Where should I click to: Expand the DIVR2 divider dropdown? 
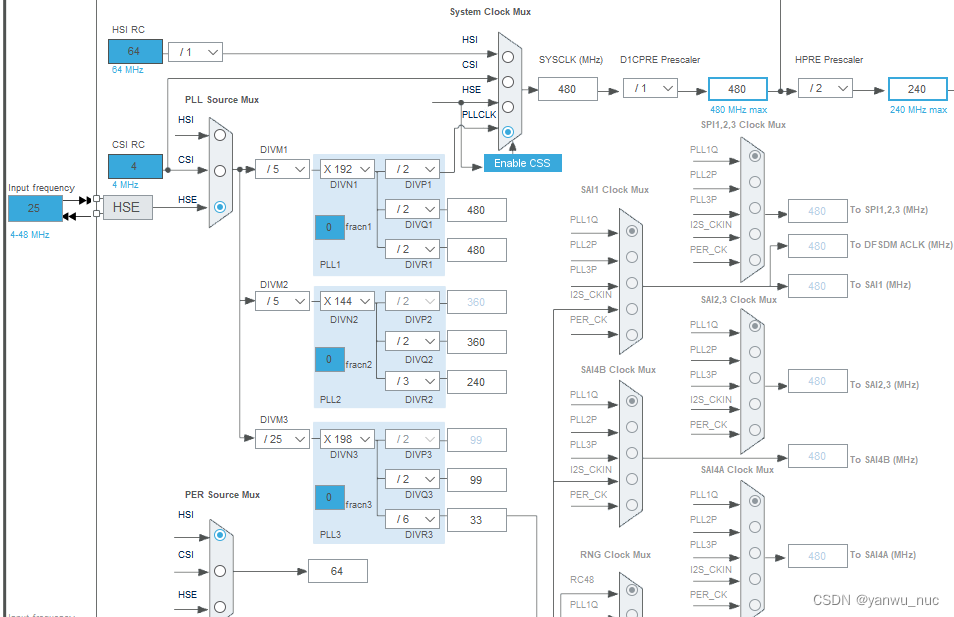click(x=413, y=382)
